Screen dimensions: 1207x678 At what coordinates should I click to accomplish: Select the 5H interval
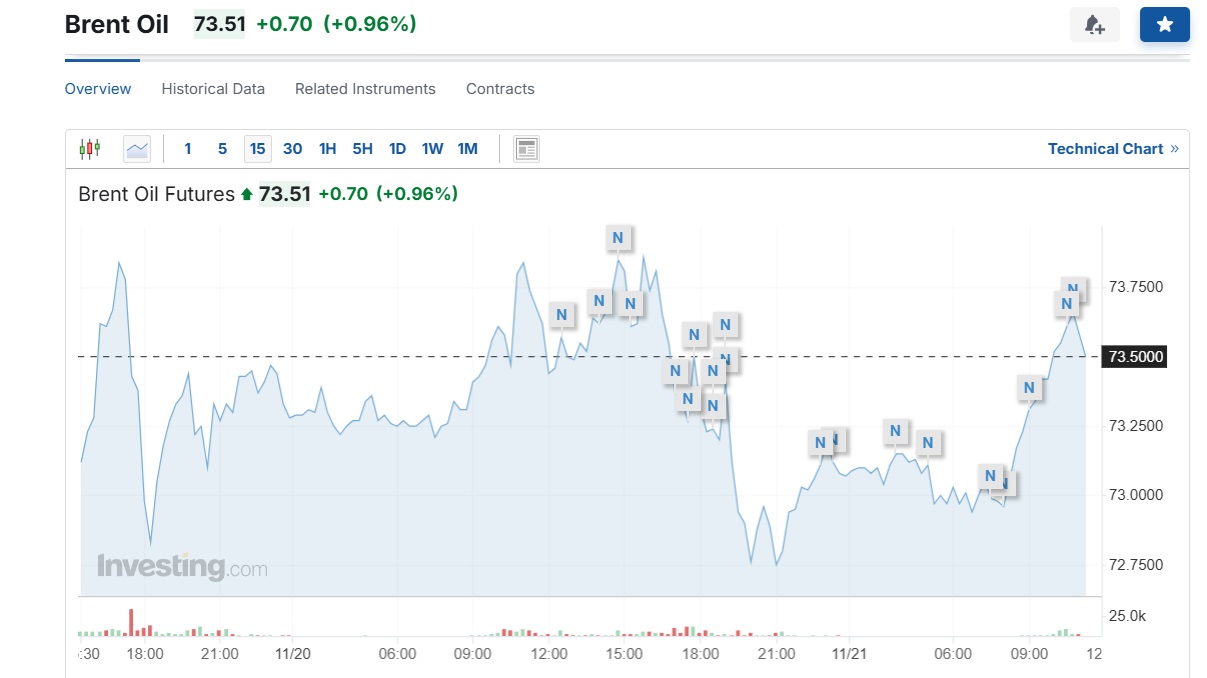pyautogui.click(x=362, y=149)
